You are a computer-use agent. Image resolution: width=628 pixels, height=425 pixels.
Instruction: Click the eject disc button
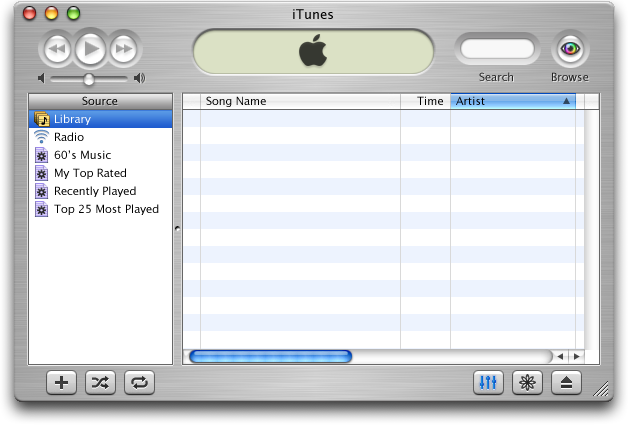[566, 383]
